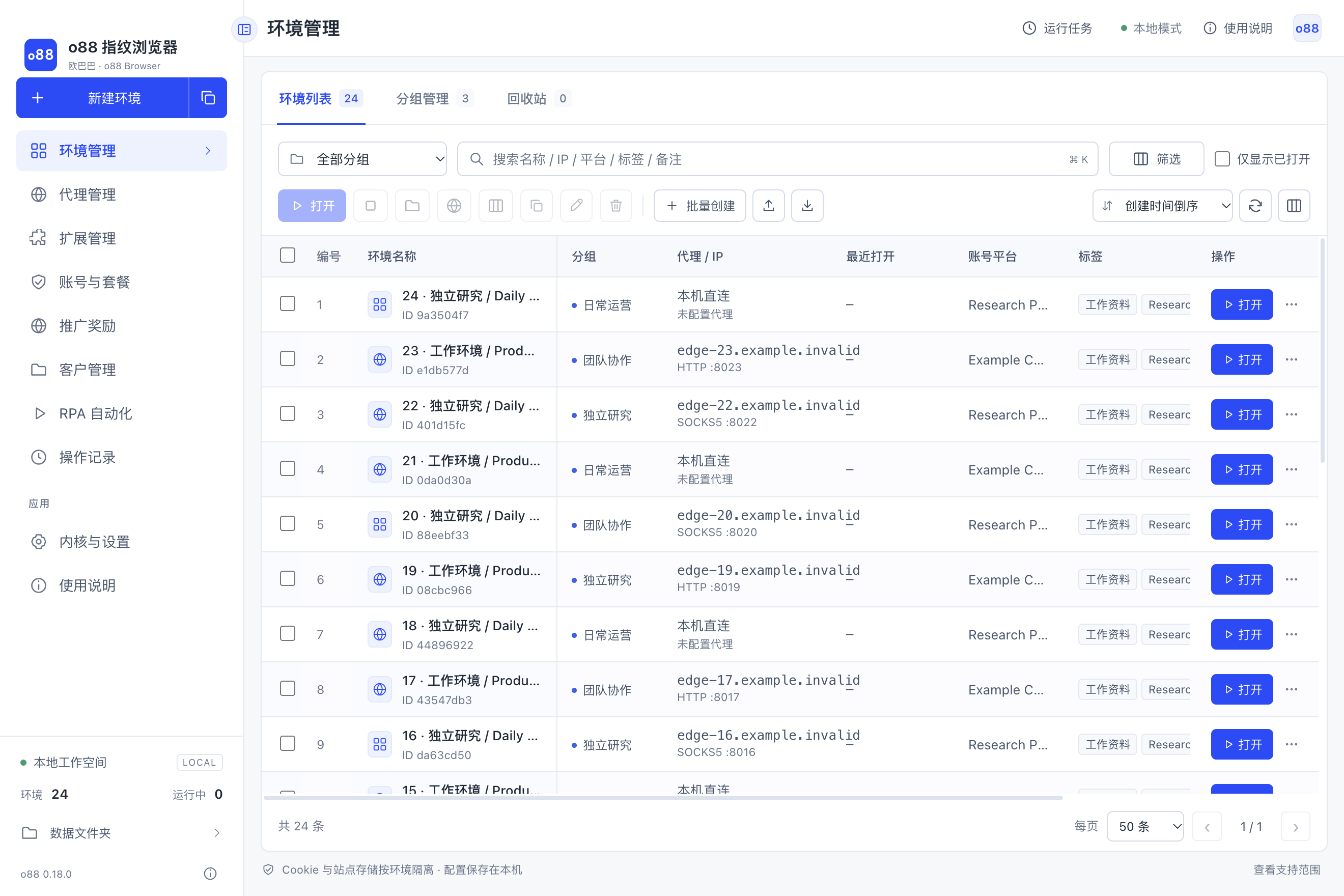
Task: Click the vertical table scrollbar
Action: 1322,351
